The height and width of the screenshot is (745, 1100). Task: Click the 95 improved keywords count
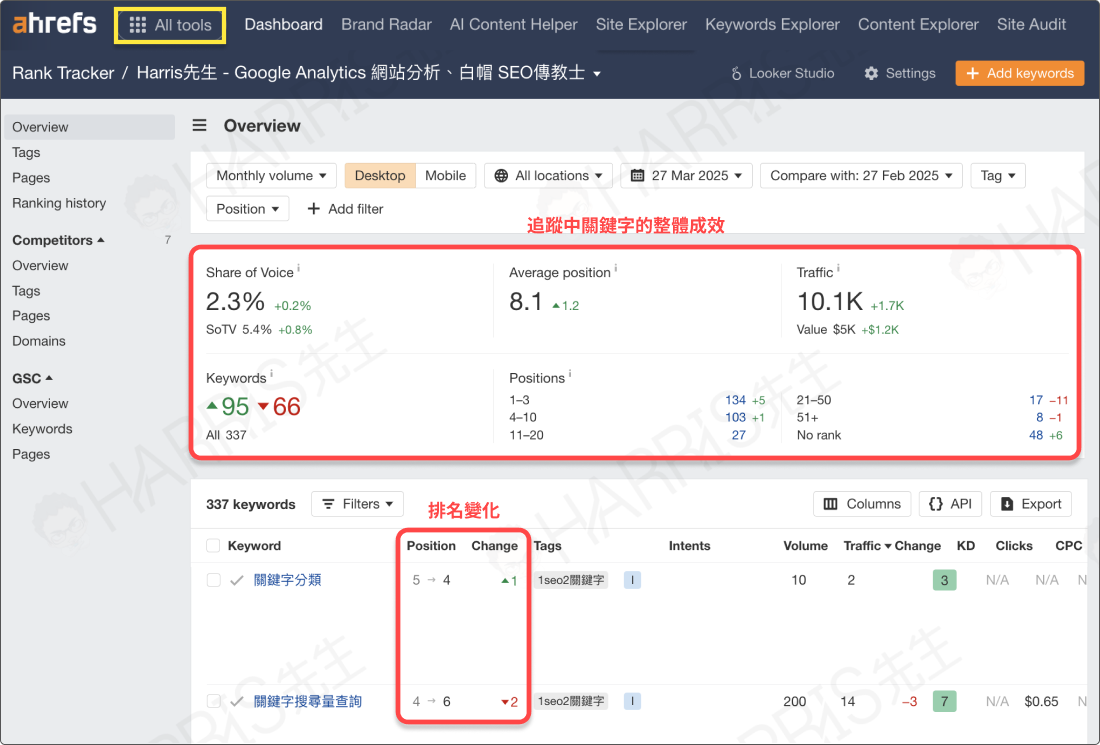click(x=228, y=406)
